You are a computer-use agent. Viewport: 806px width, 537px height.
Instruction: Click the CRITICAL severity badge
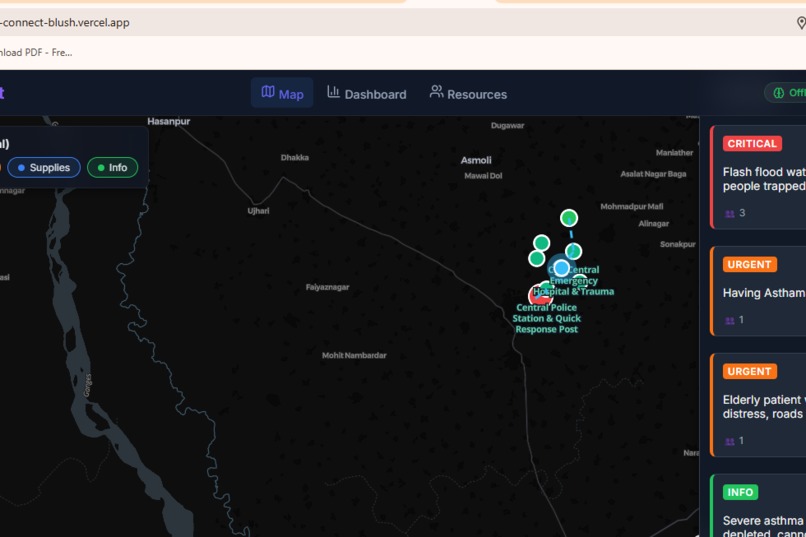click(752, 143)
